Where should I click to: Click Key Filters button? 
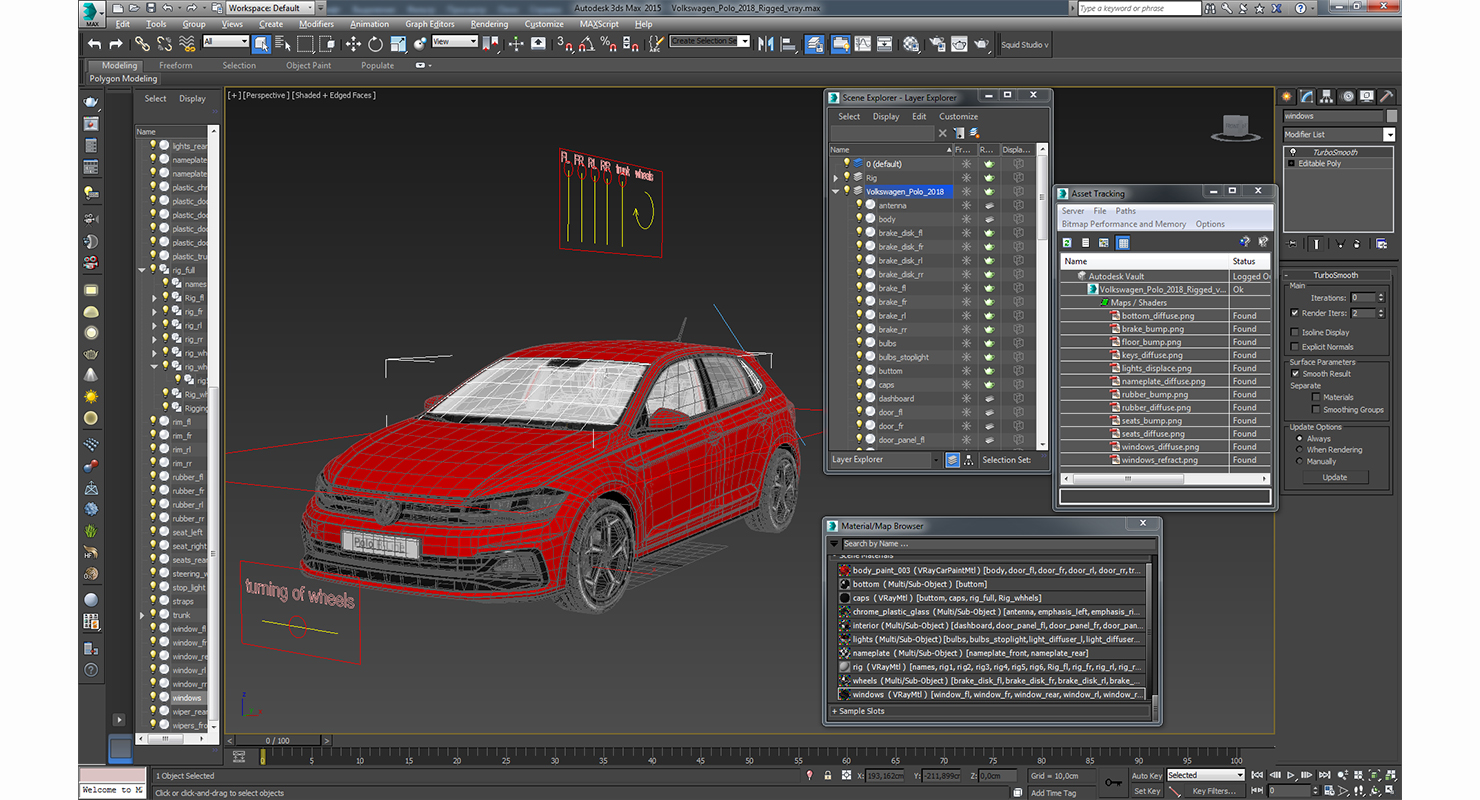[x=1213, y=791]
